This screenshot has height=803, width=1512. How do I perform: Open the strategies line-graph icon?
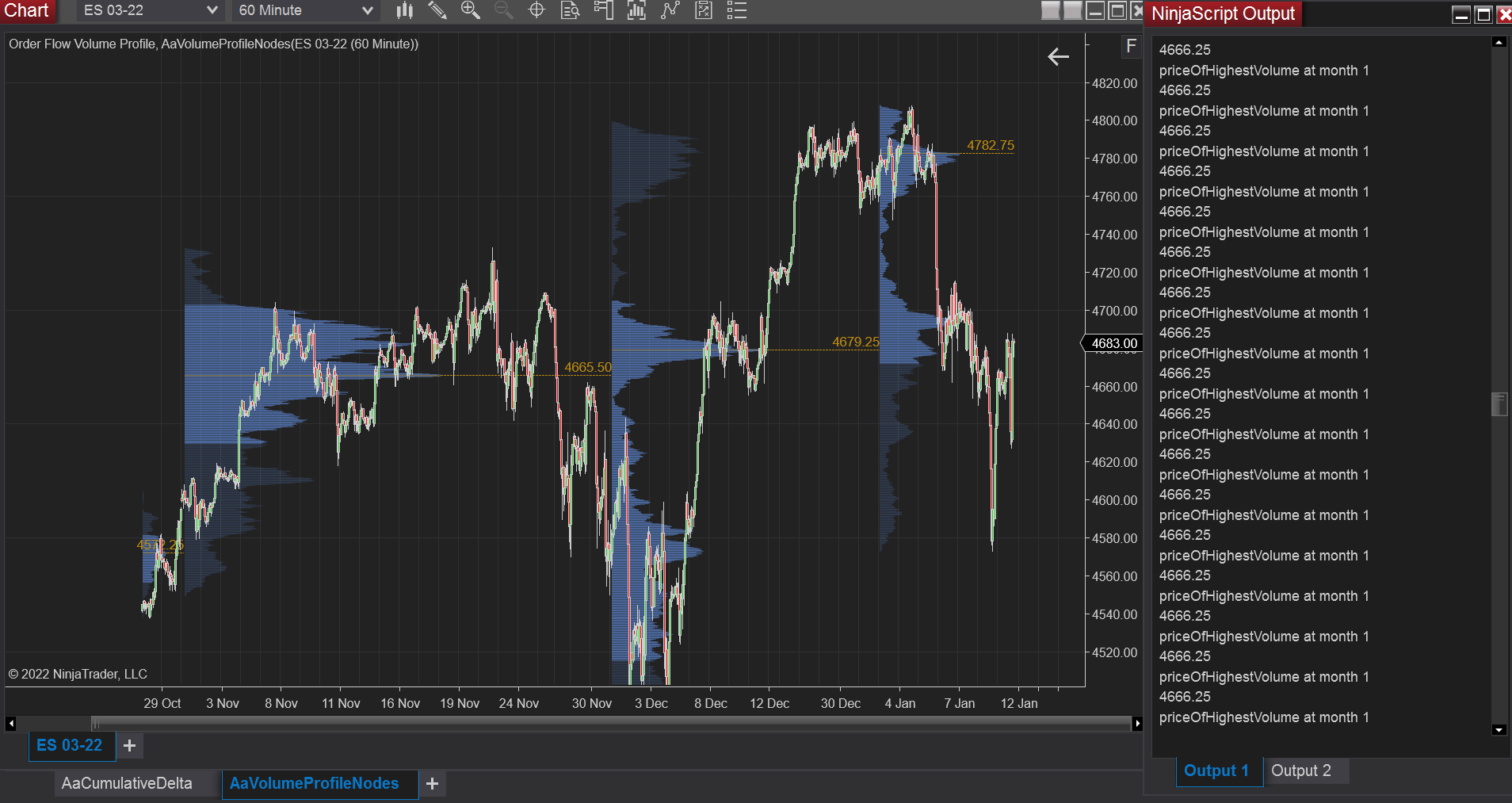(x=670, y=10)
